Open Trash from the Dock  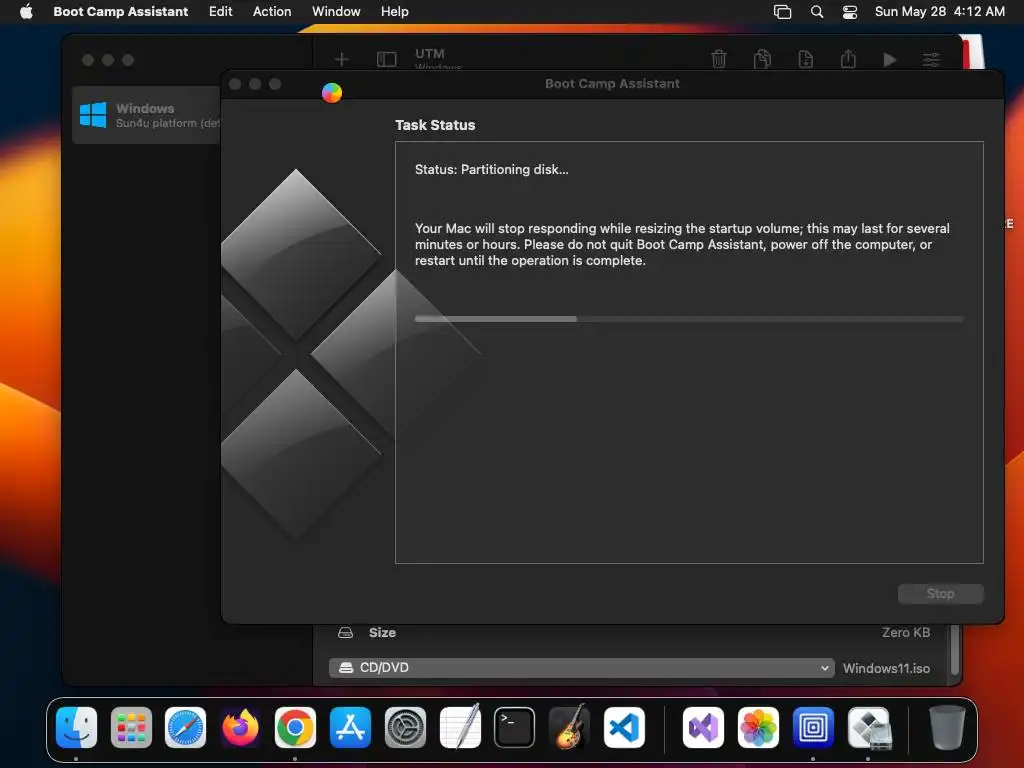pos(946,727)
